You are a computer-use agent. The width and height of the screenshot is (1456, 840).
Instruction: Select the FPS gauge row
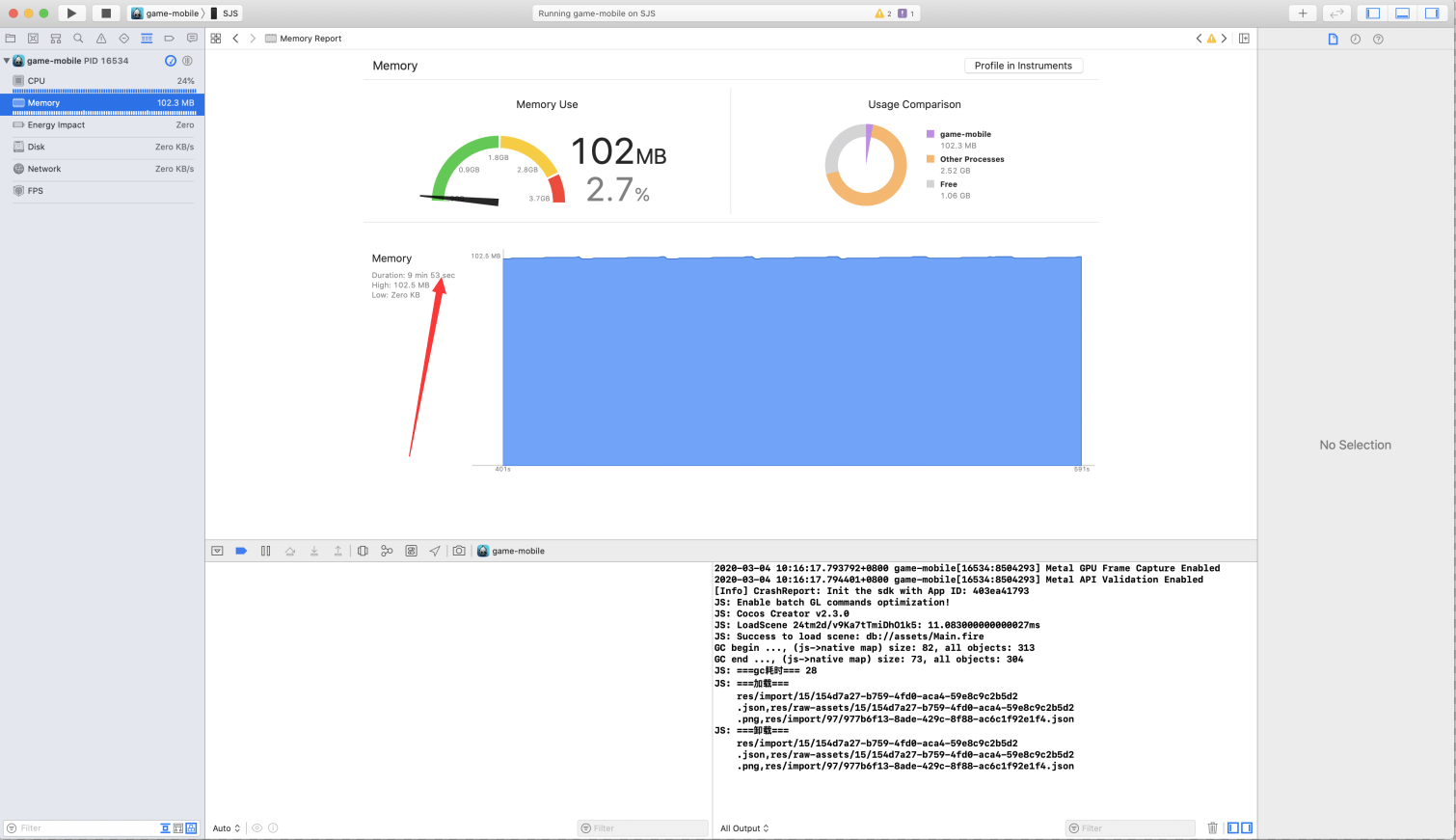(x=102, y=191)
